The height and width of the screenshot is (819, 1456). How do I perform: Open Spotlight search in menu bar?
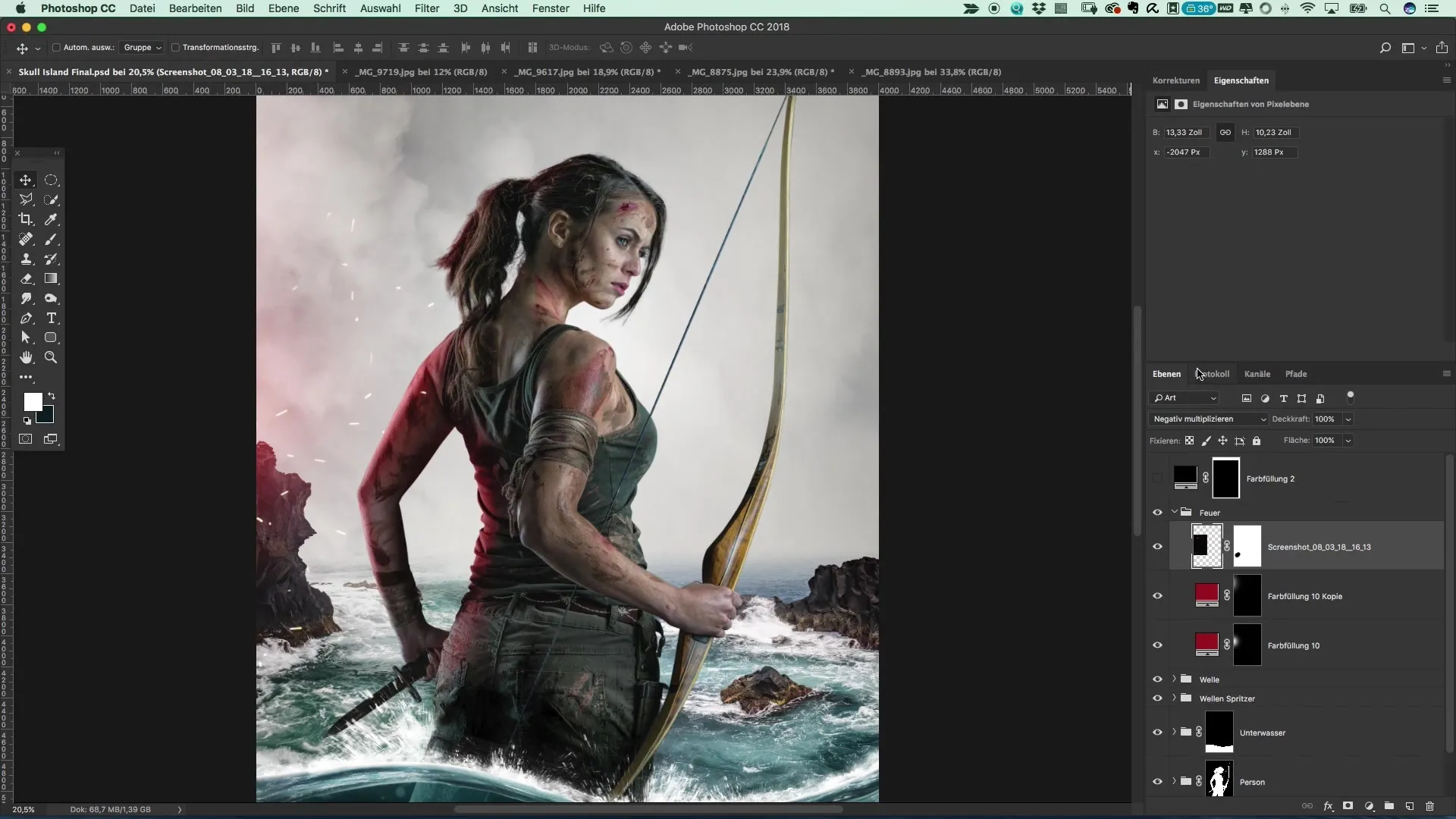pos(1385,8)
